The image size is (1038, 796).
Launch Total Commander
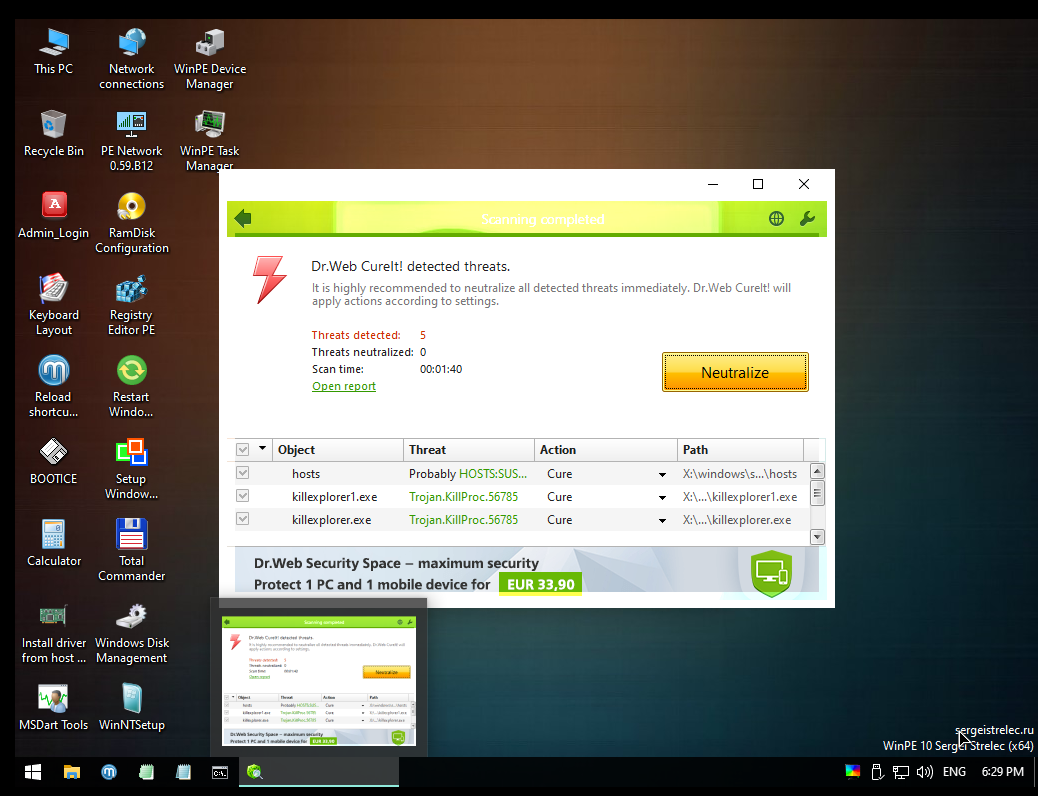coord(132,551)
